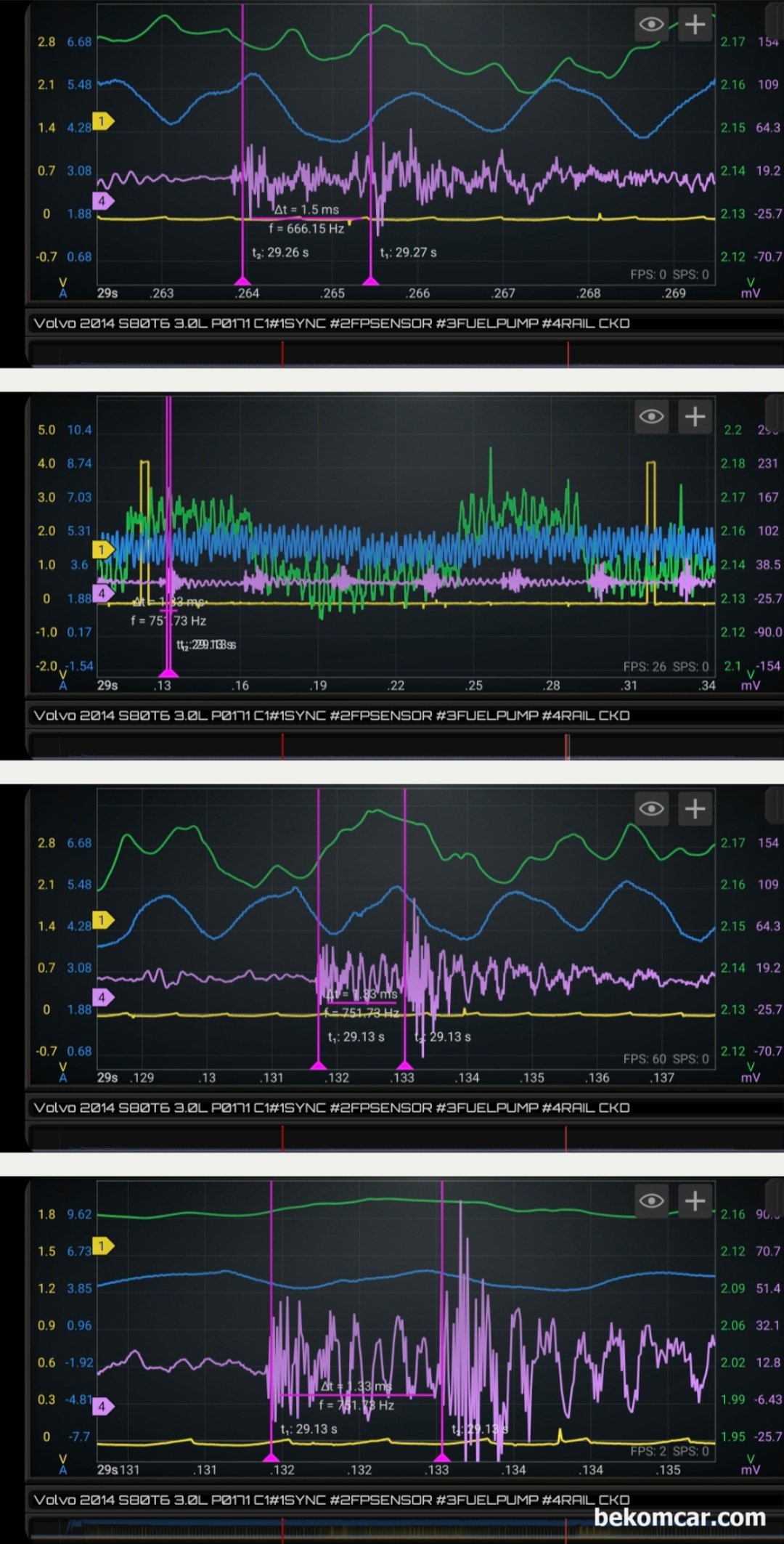Tap the '.34' time axis label
The height and width of the screenshot is (1544, 784).
pos(707,686)
